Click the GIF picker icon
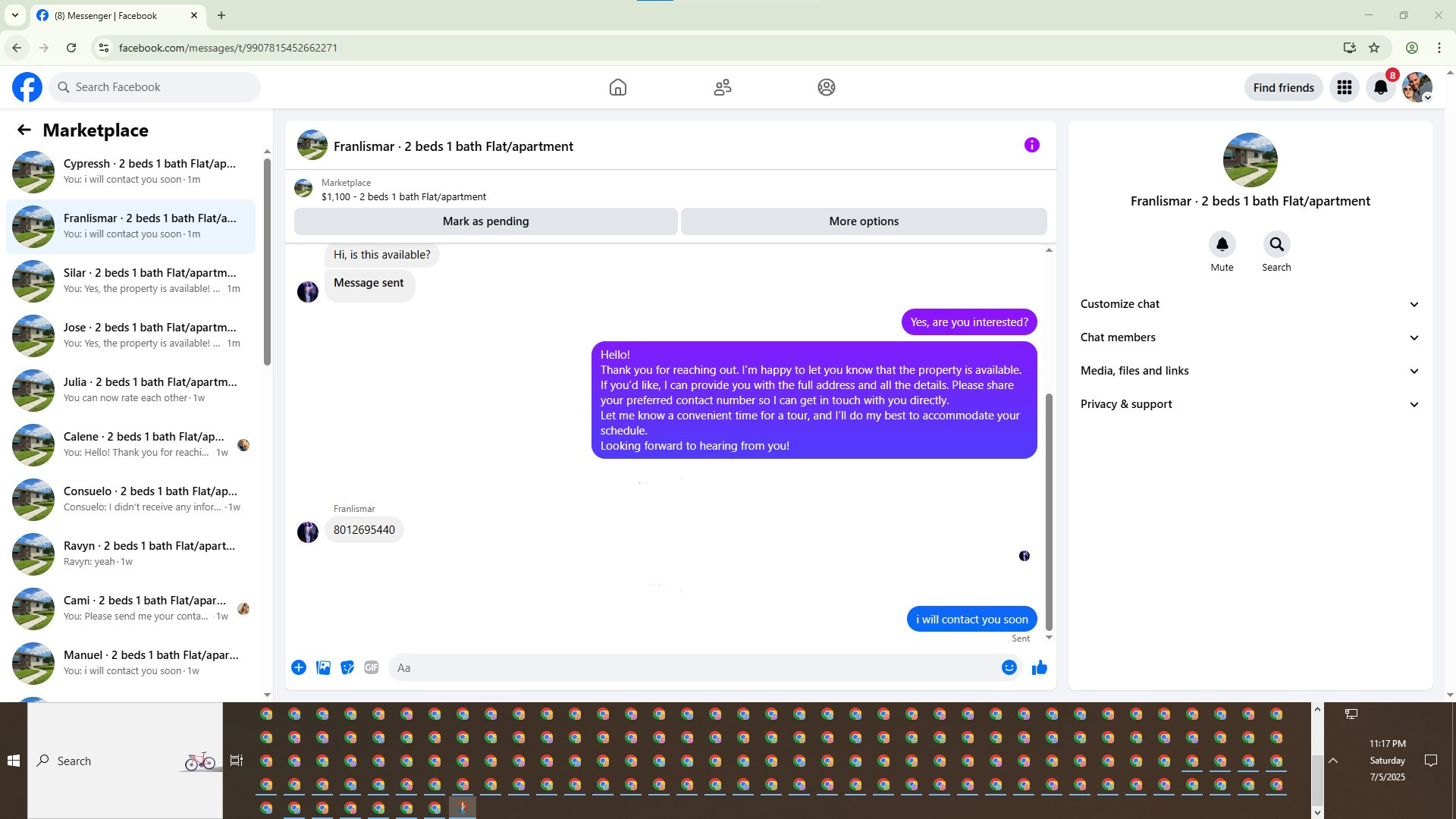Viewport: 1456px width, 819px height. (x=371, y=667)
